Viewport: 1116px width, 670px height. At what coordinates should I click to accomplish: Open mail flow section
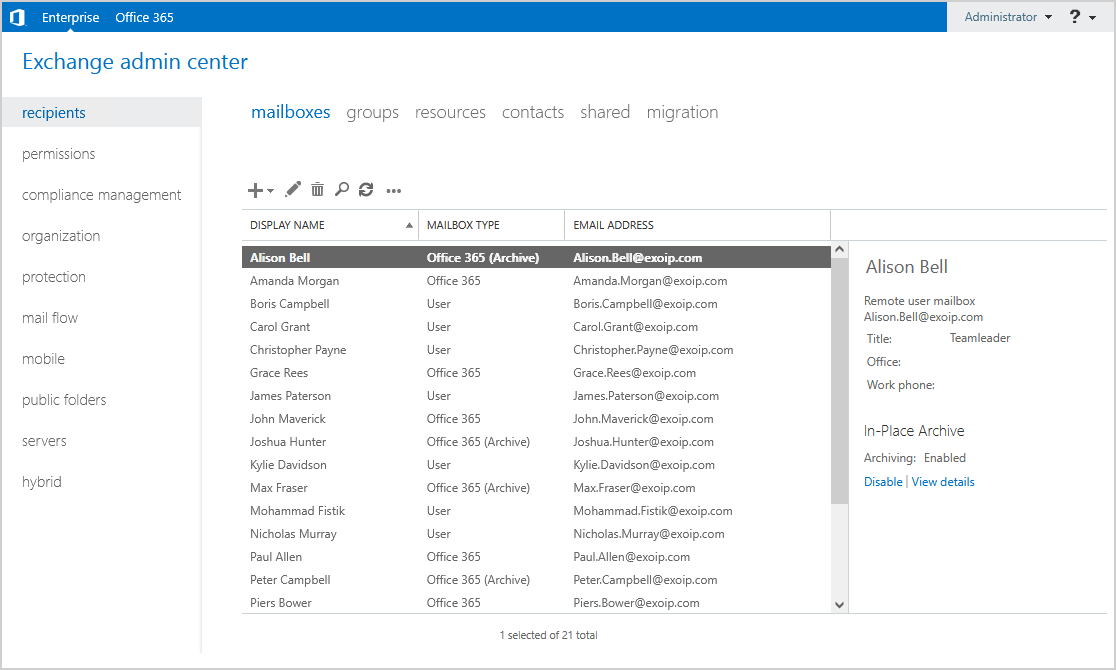pos(50,318)
